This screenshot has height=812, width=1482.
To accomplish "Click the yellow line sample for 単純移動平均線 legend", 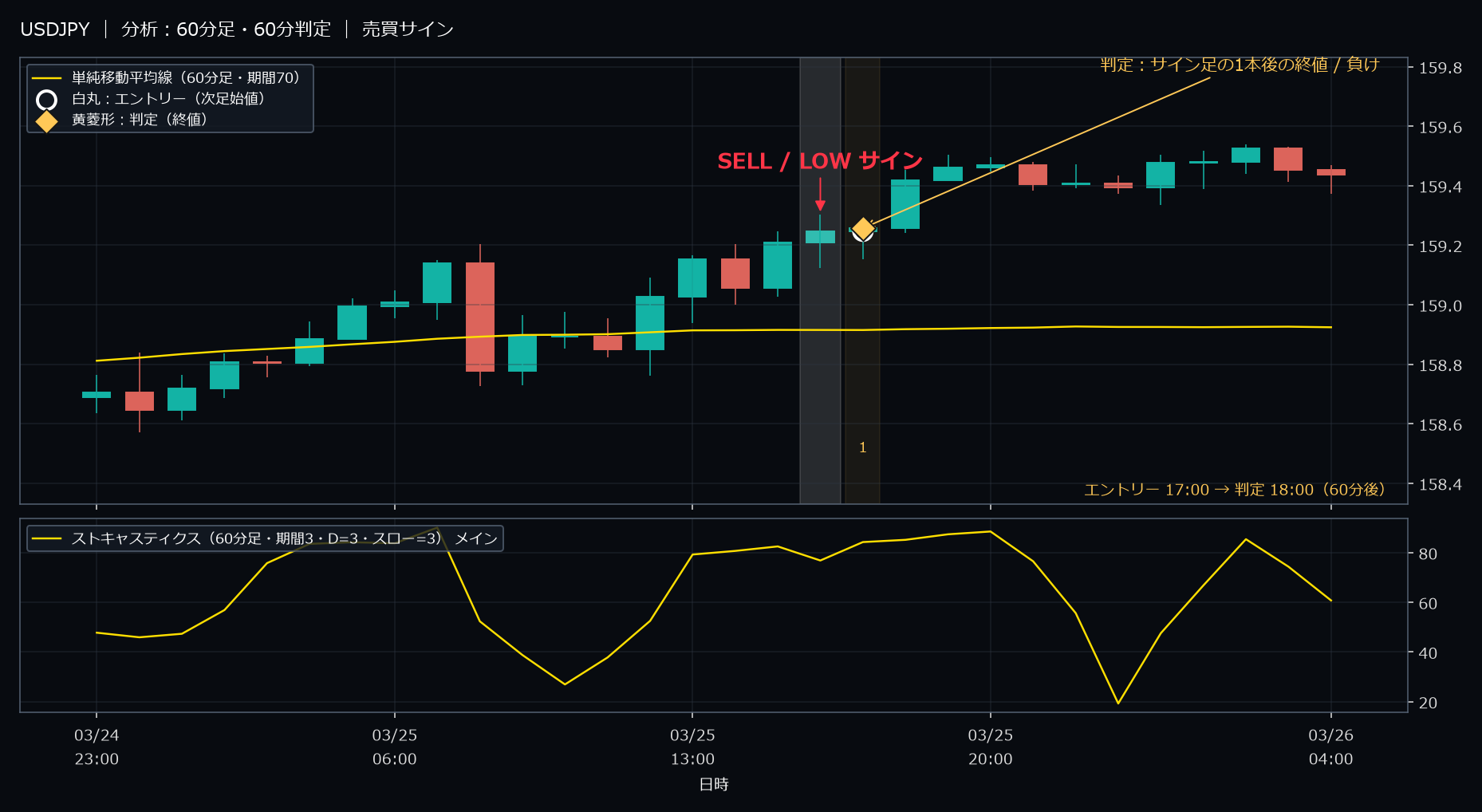I will coord(47,78).
